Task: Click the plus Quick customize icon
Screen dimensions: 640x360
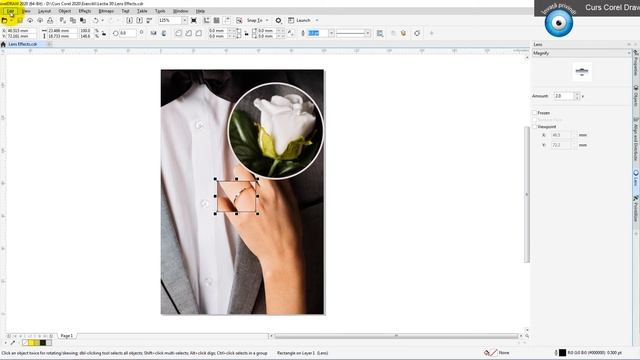Action: click(431, 33)
